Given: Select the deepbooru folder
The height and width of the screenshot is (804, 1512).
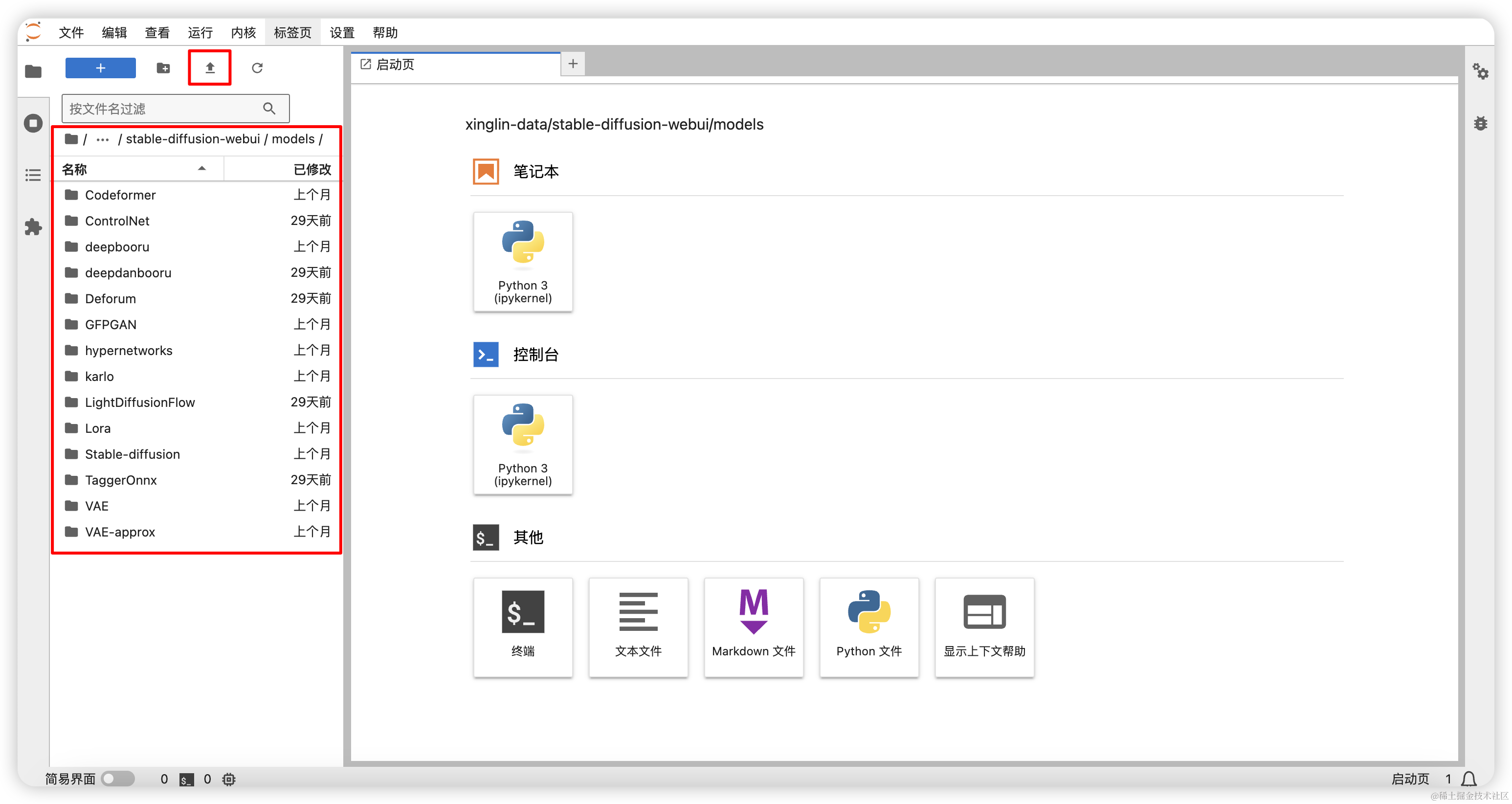Looking at the screenshot, I should [x=197, y=246].
